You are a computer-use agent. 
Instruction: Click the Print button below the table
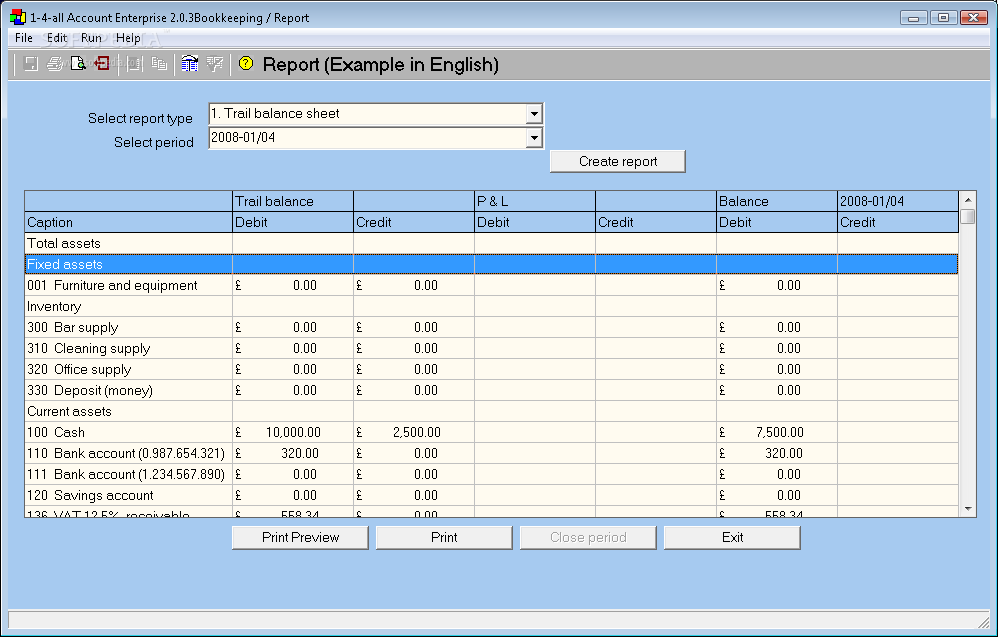pyautogui.click(x=444, y=537)
